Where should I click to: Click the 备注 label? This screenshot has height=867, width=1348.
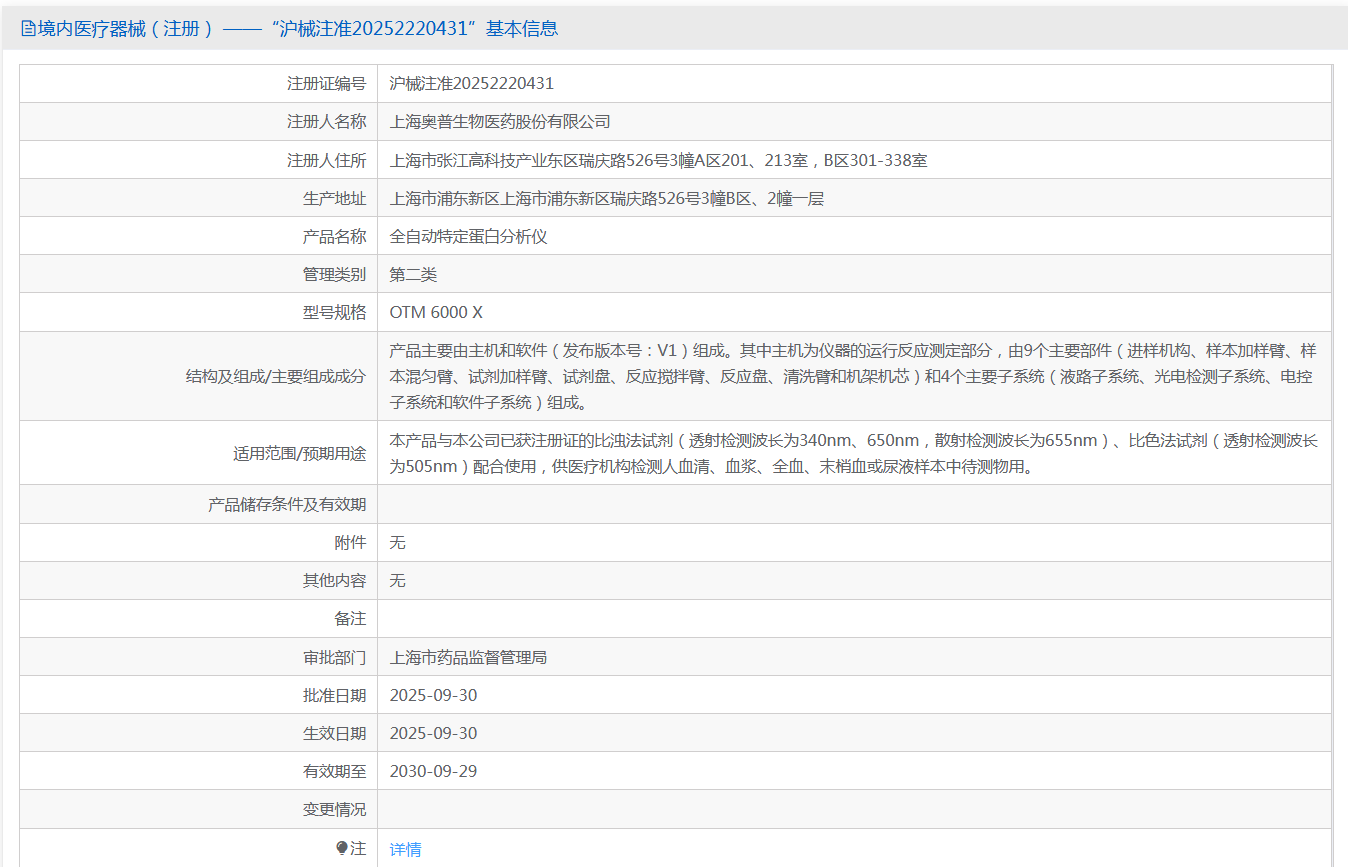point(350,619)
